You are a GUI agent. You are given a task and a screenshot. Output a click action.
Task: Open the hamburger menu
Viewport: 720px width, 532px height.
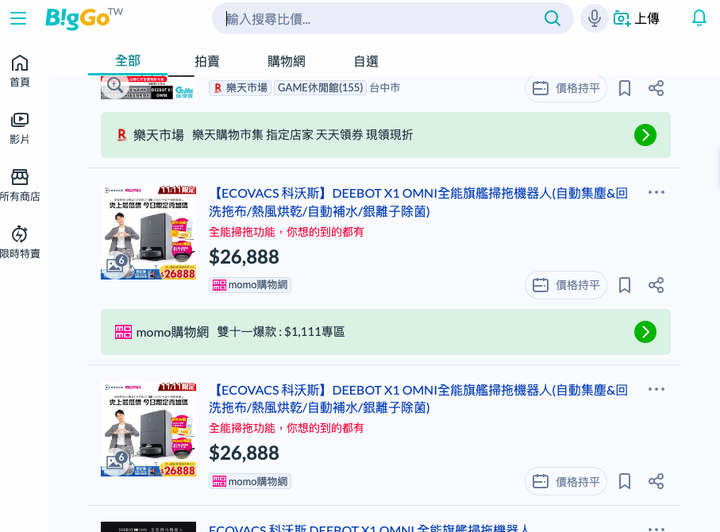[x=18, y=18]
